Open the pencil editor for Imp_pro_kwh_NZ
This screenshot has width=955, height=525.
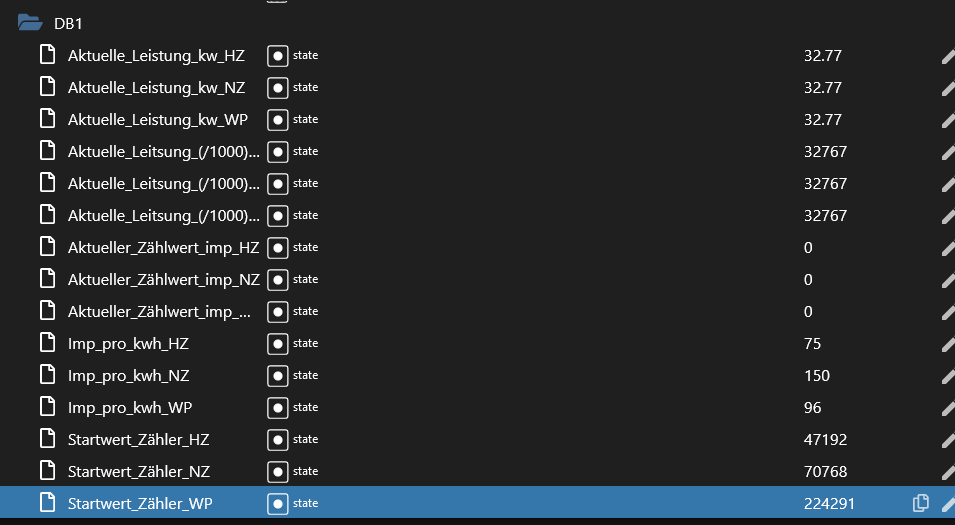948,376
